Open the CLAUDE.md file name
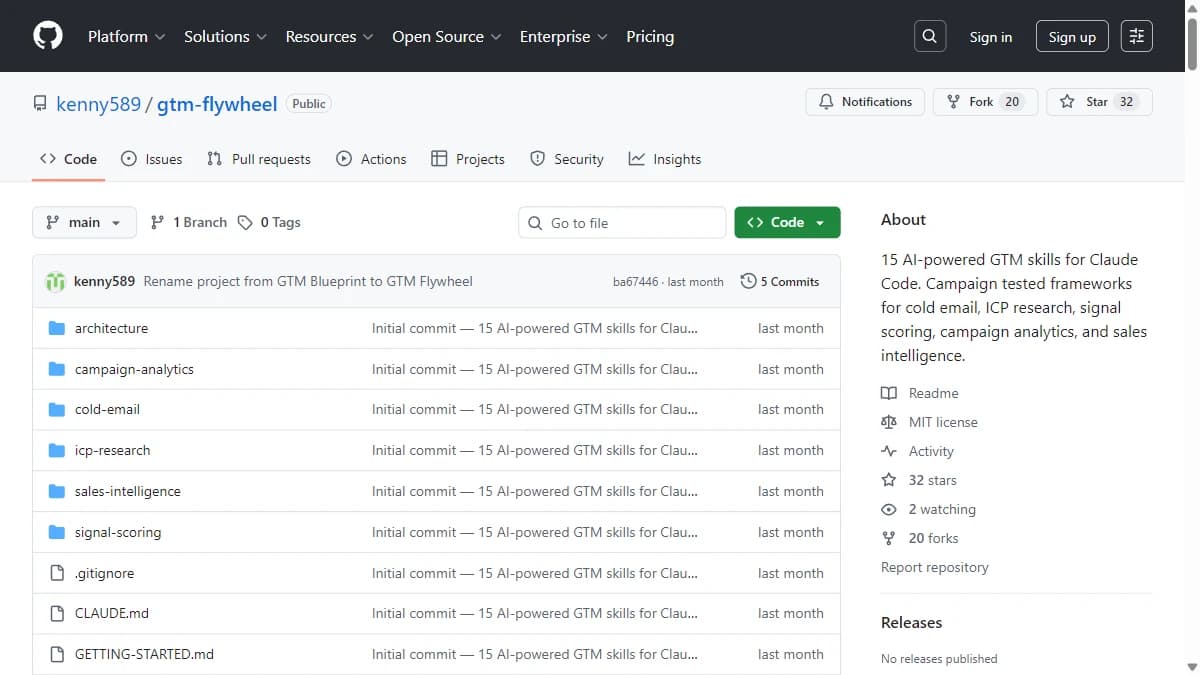The image size is (1200, 675). click(x=112, y=613)
